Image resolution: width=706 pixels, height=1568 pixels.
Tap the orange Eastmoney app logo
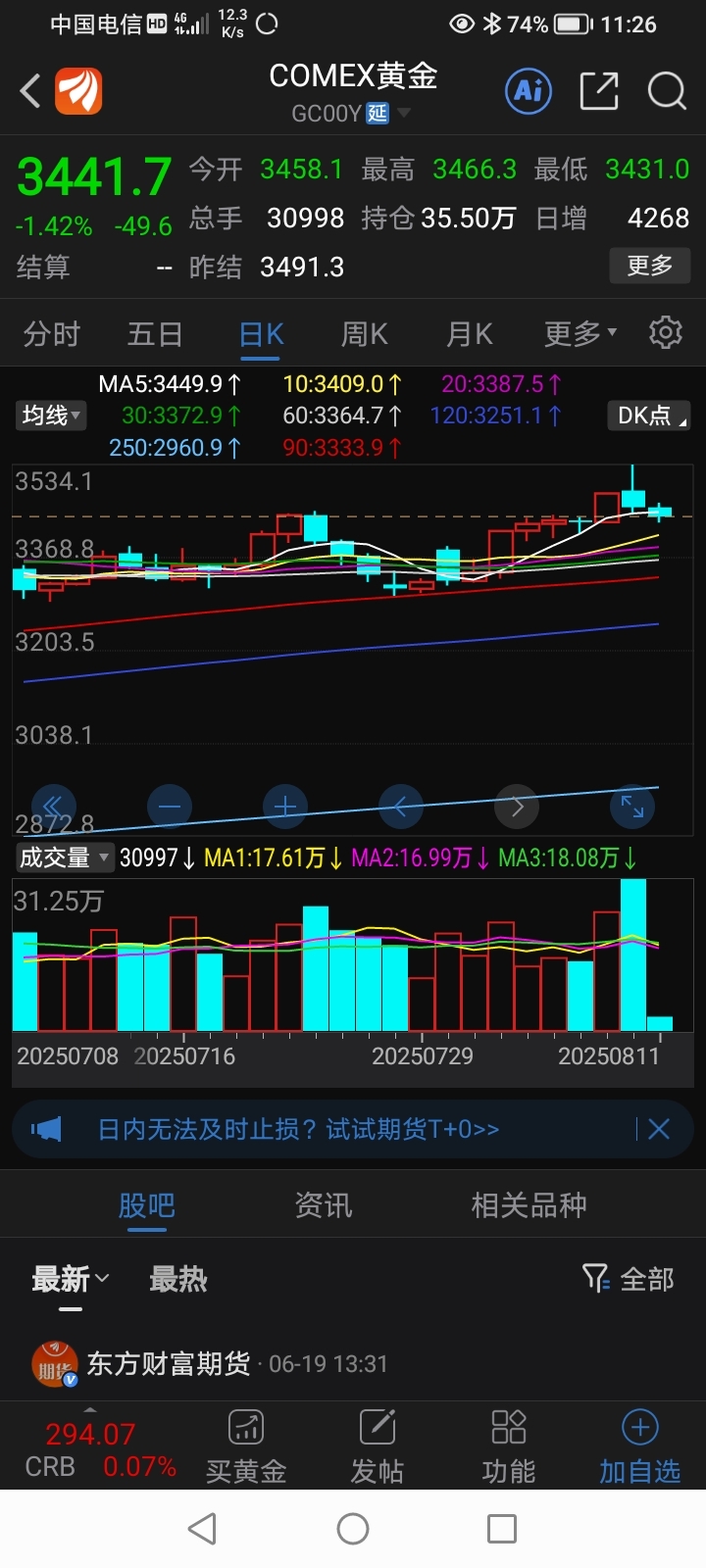(78, 91)
